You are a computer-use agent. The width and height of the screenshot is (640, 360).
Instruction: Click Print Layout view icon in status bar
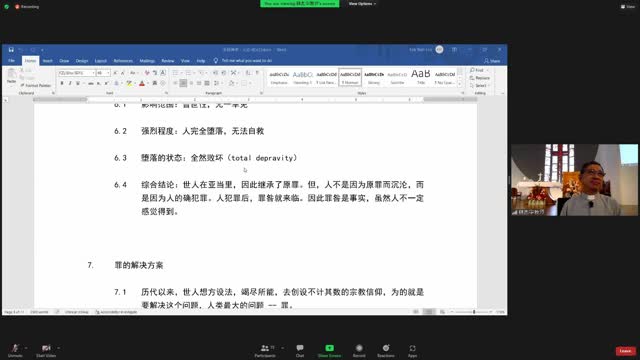pos(429,312)
